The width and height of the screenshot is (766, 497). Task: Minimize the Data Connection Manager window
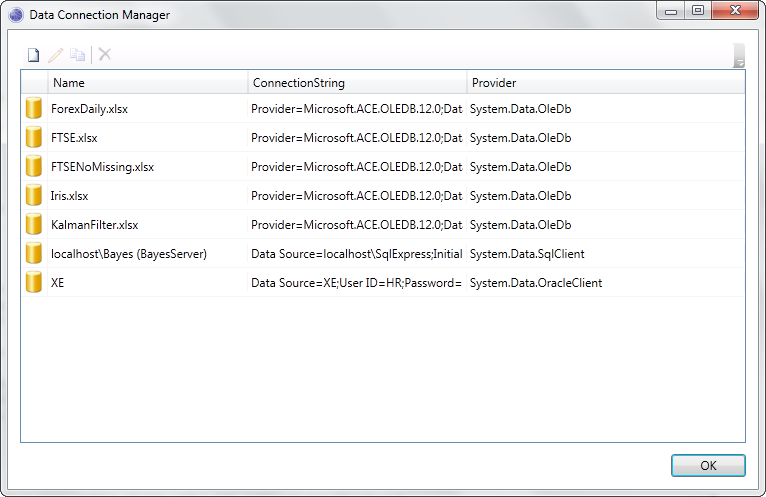click(671, 10)
